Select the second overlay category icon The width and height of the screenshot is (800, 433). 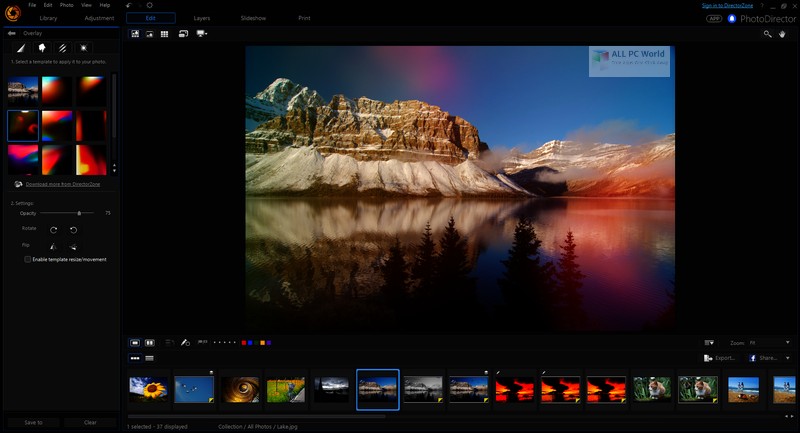coord(42,47)
